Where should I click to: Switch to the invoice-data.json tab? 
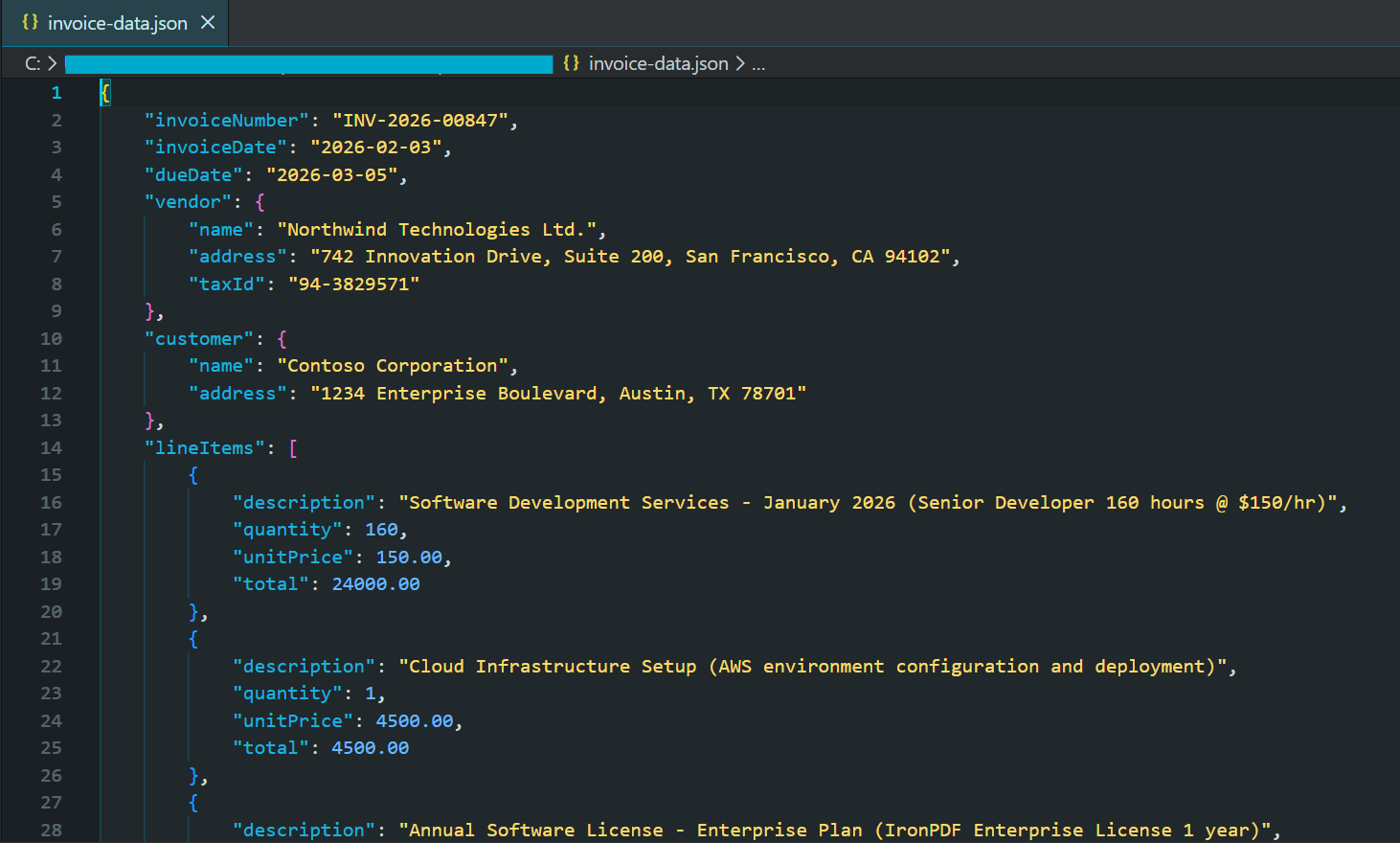[115, 22]
